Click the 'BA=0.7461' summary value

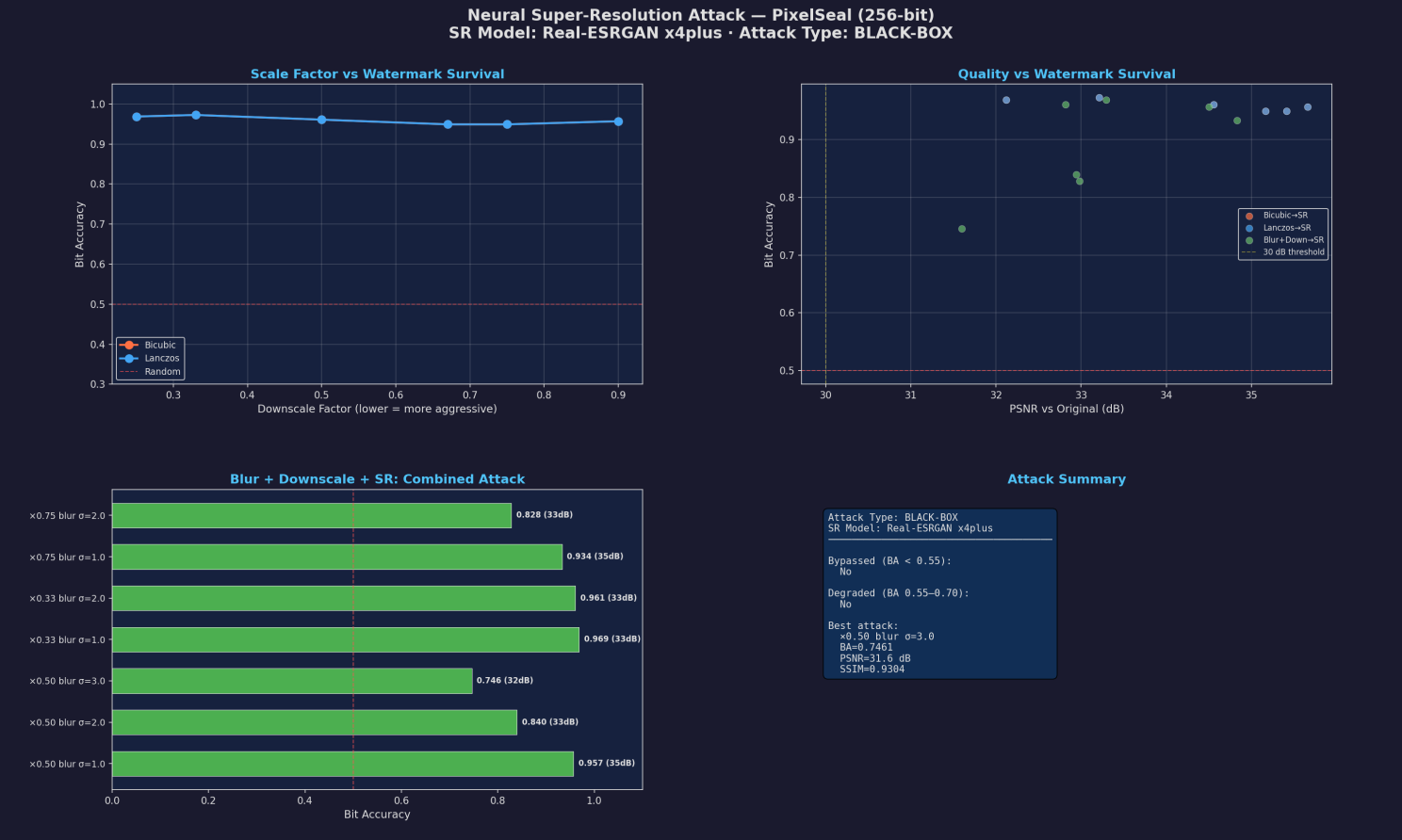pyautogui.click(x=866, y=648)
